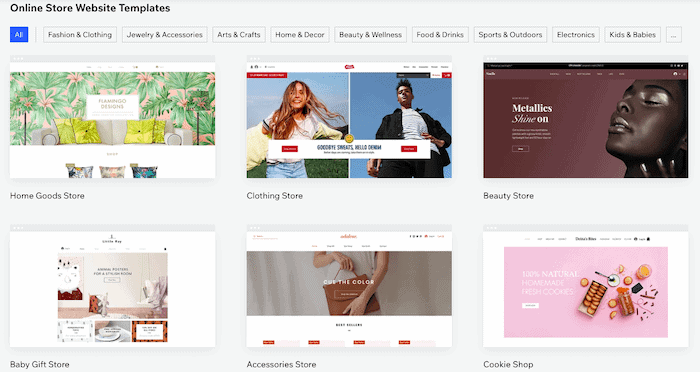Click the Clothing Store title
This screenshot has height=372, width=700.
(275, 196)
